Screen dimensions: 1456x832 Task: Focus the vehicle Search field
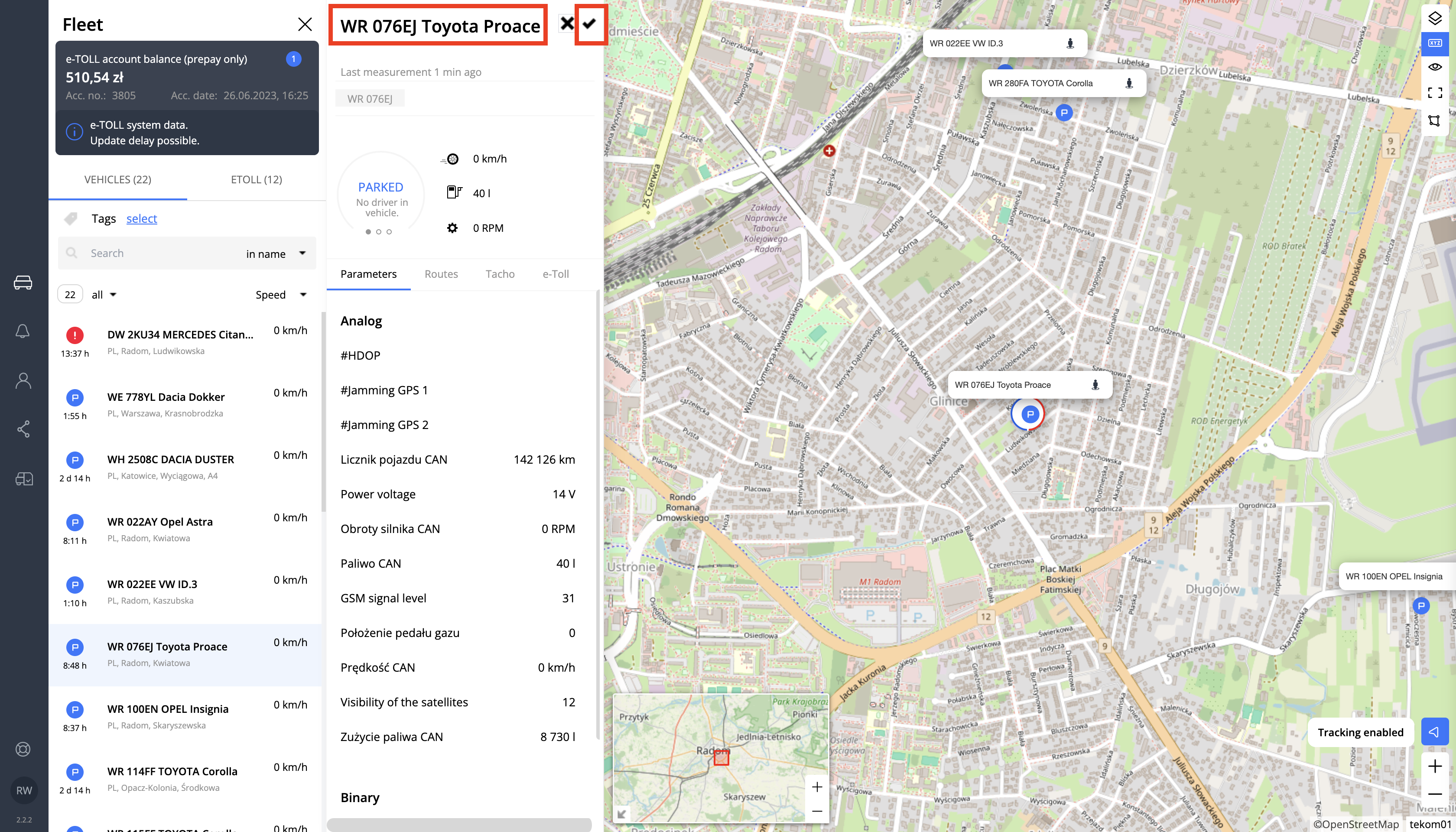tap(163, 253)
